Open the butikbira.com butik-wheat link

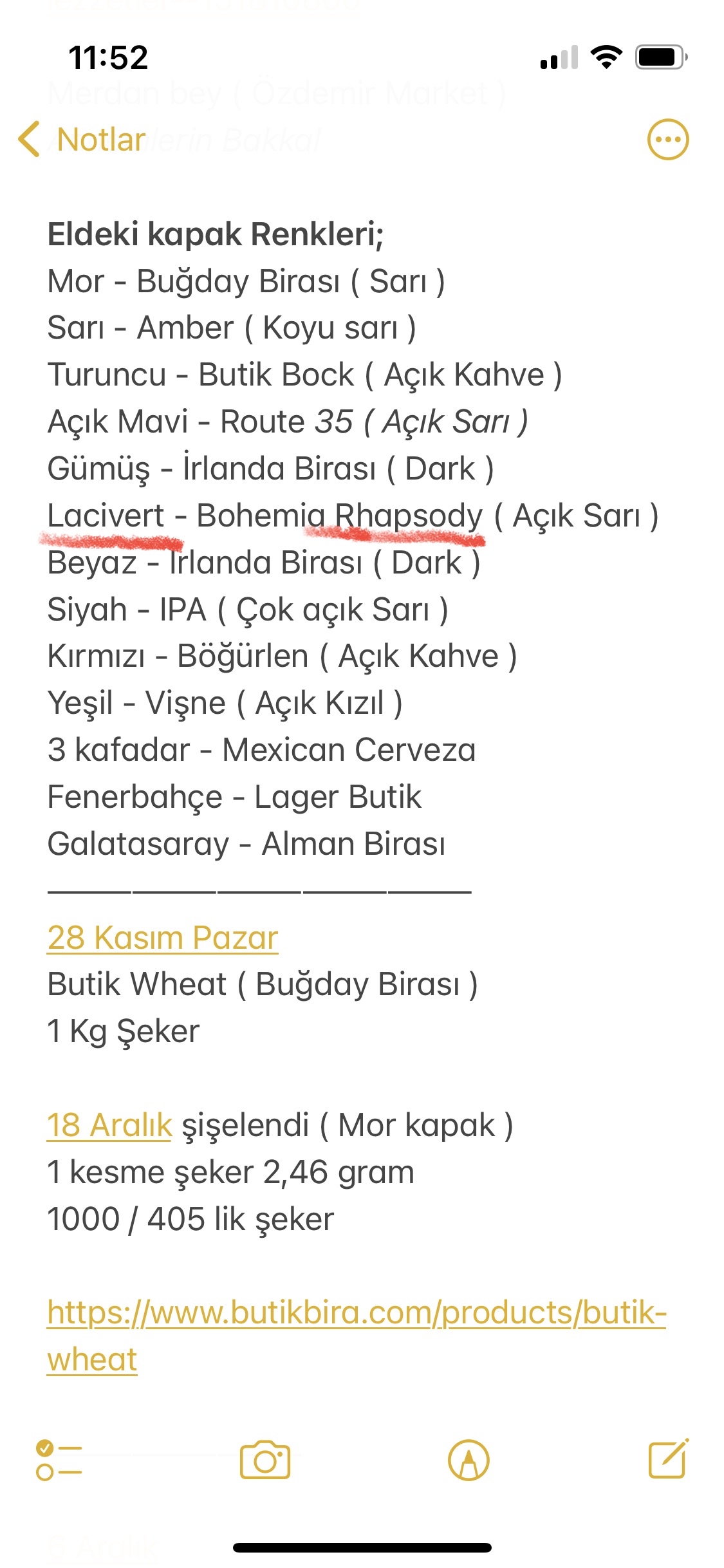coord(357,1336)
